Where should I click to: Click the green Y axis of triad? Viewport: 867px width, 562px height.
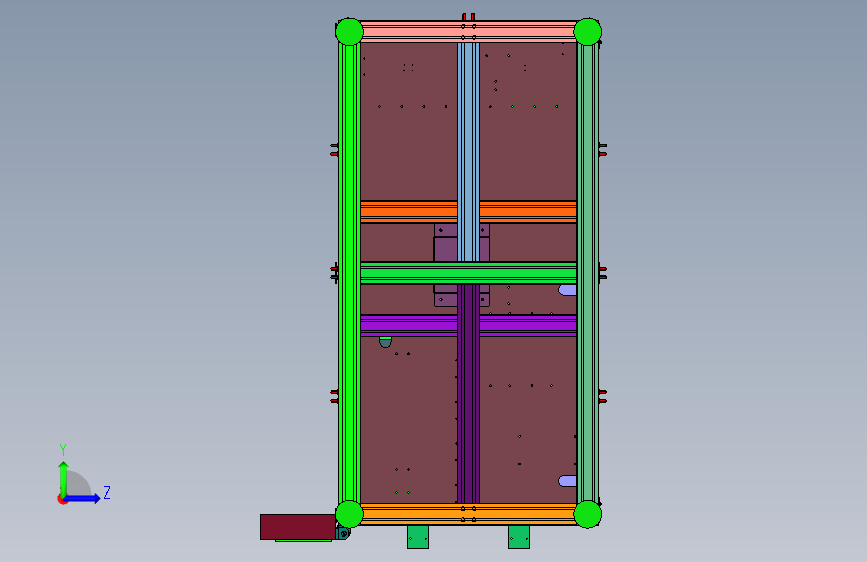click(x=63, y=478)
